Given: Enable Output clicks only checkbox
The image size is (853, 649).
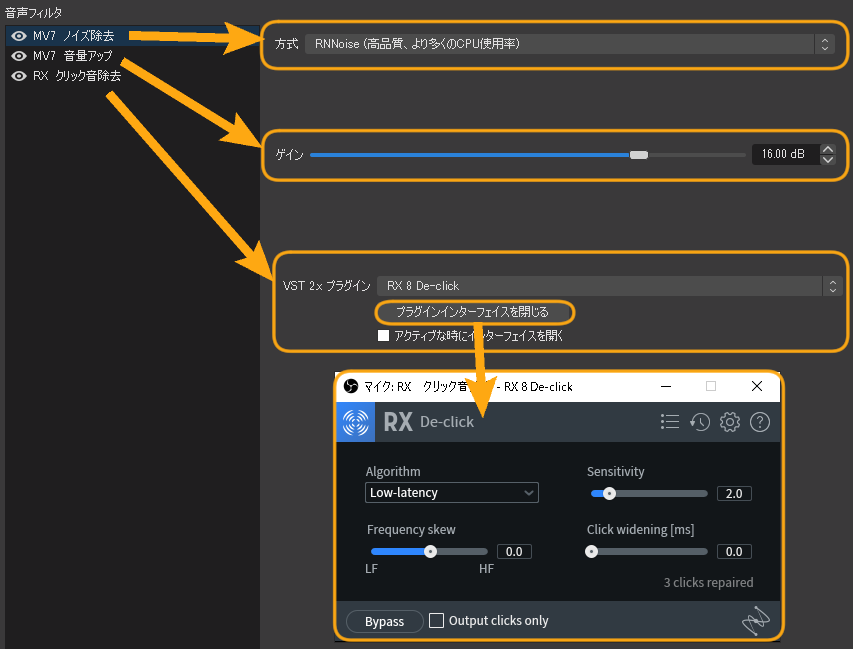Looking at the screenshot, I should (x=436, y=620).
